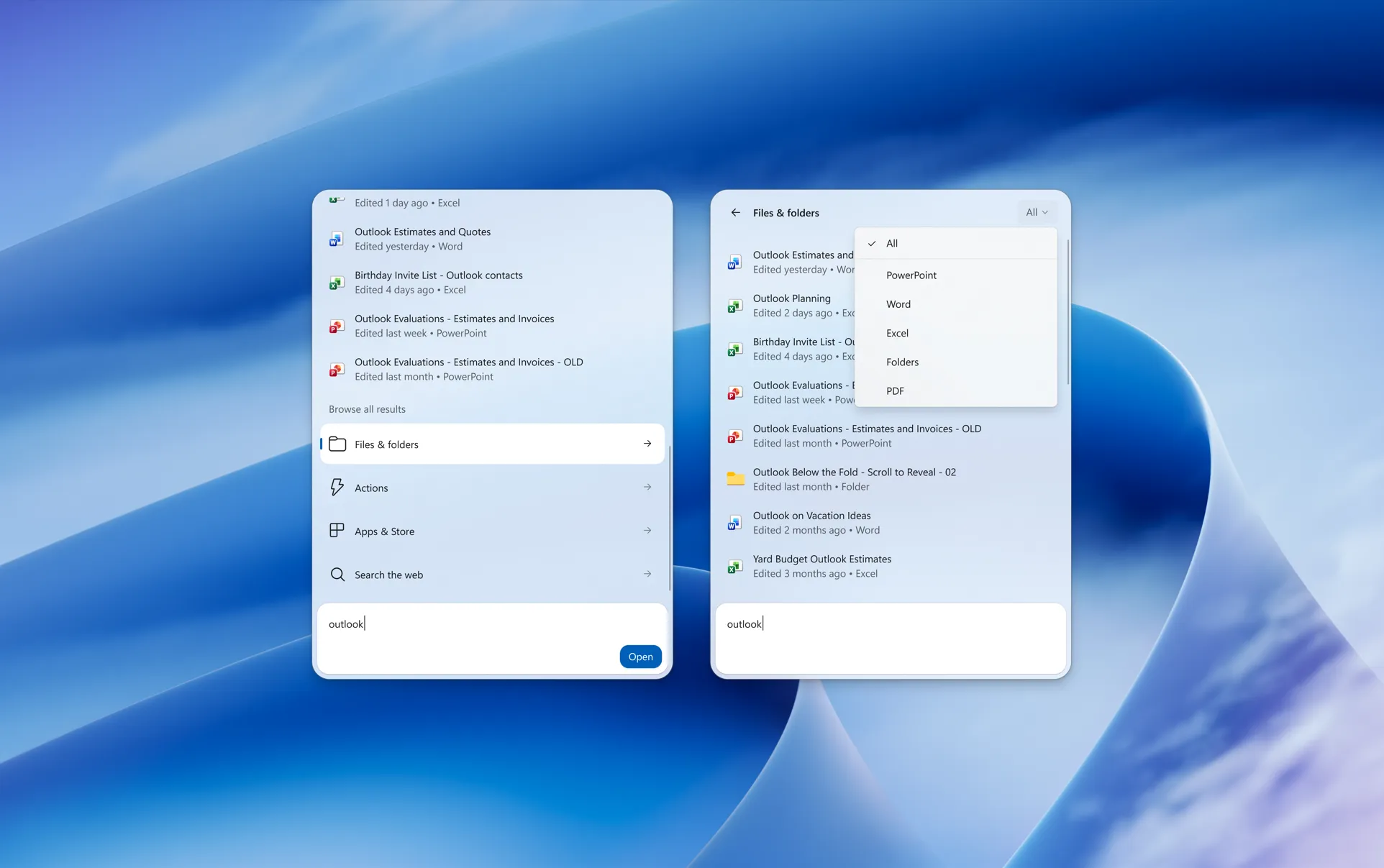
Task: Open Outlook Estimates and Quotes in left panel
Action: 492,239
